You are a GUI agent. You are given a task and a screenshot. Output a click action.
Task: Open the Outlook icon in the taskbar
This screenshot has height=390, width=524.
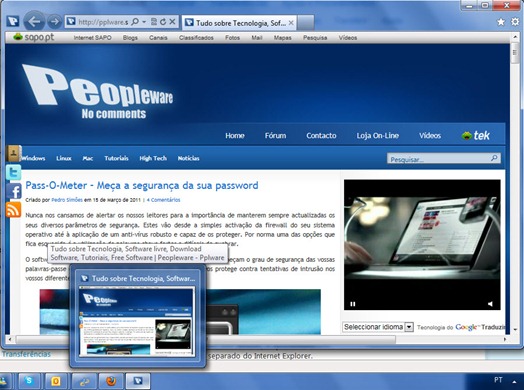[x=56, y=381]
